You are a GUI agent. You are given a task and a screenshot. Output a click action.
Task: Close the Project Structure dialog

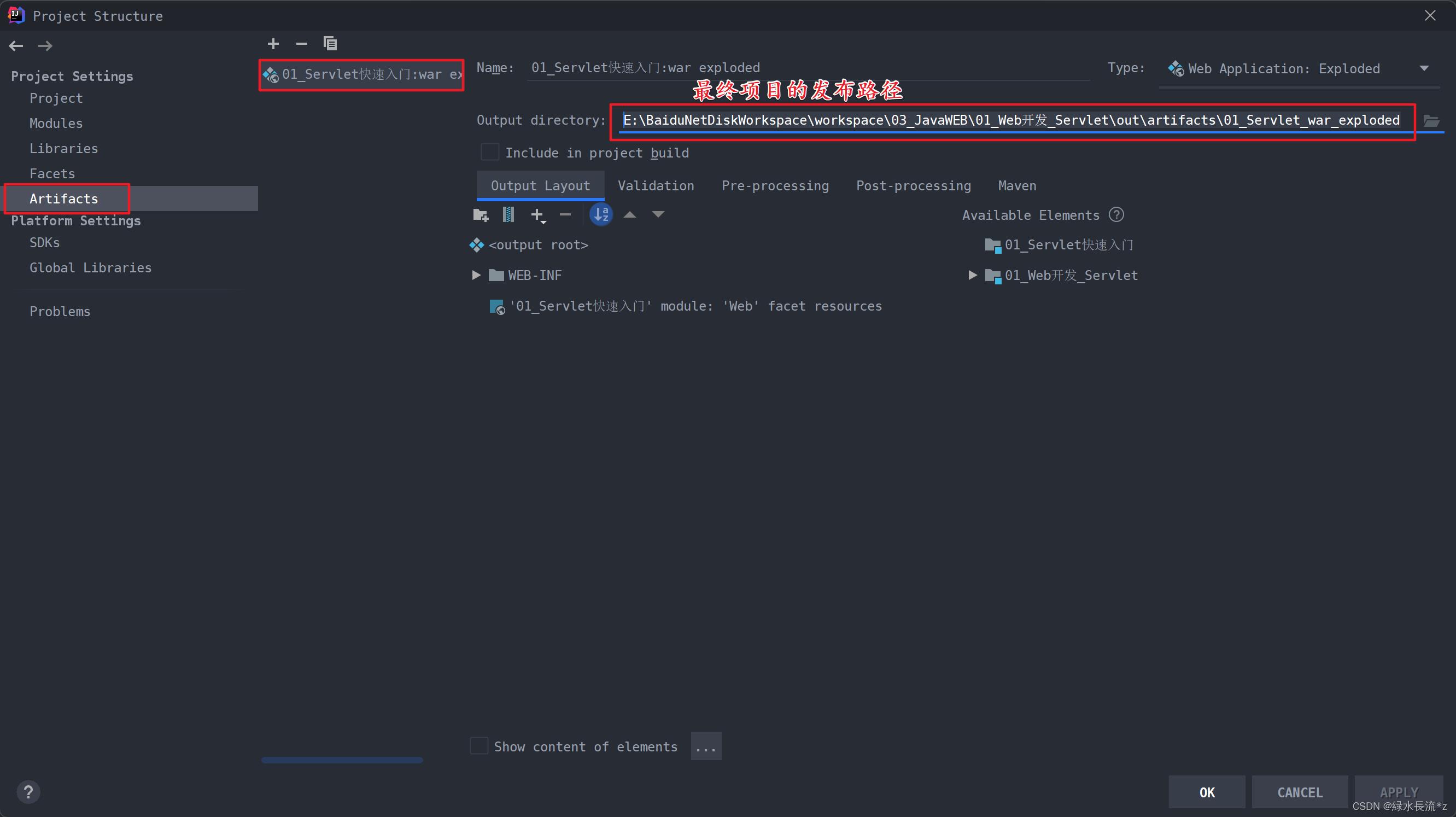point(1430,15)
